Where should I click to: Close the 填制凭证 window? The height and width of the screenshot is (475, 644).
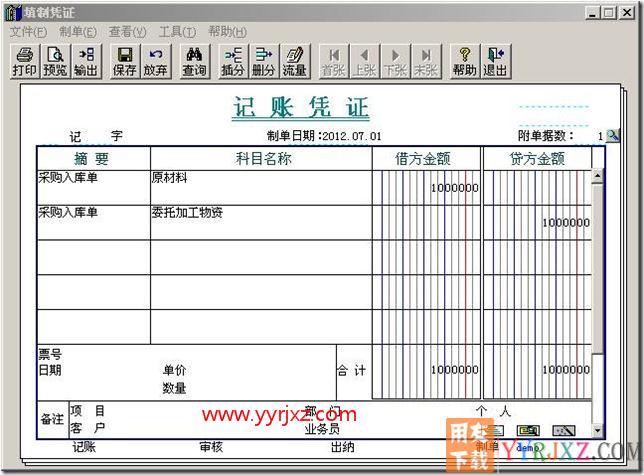(627, 13)
